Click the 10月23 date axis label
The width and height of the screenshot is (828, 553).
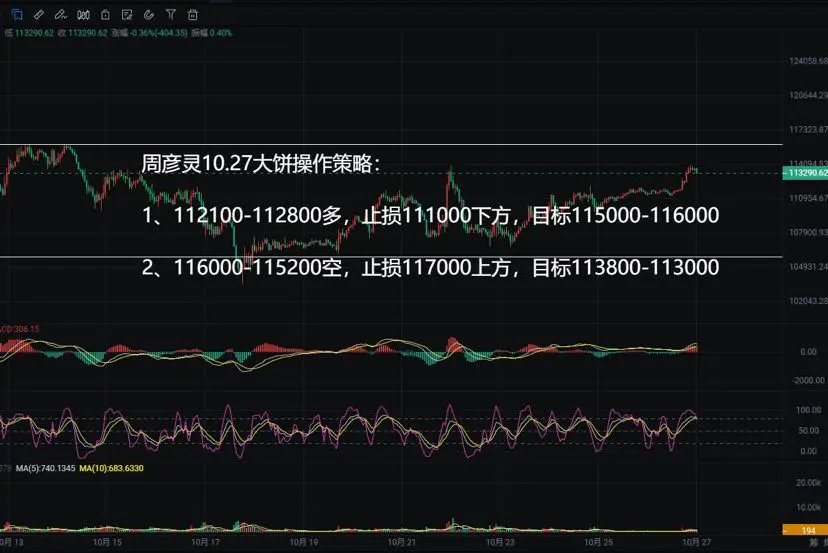pos(500,542)
